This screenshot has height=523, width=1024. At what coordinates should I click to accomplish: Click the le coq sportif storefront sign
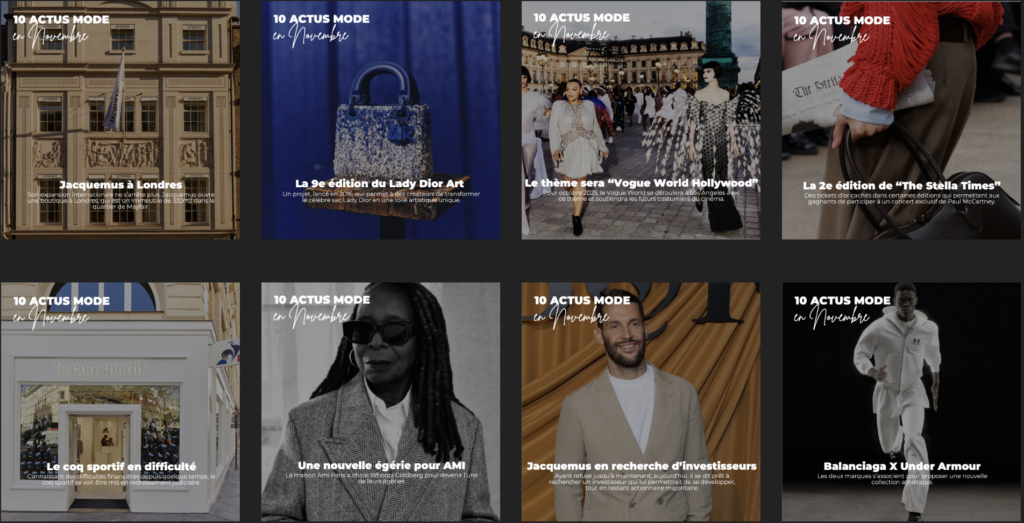click(x=99, y=369)
